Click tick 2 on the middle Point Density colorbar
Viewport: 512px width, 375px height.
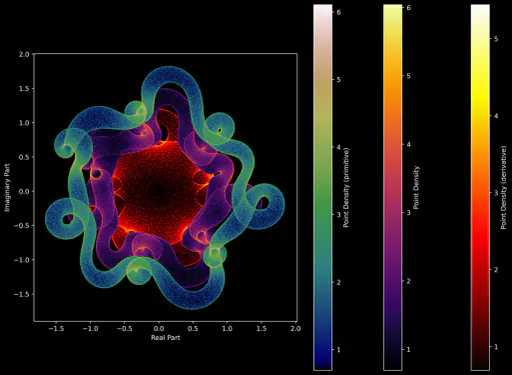click(408, 281)
